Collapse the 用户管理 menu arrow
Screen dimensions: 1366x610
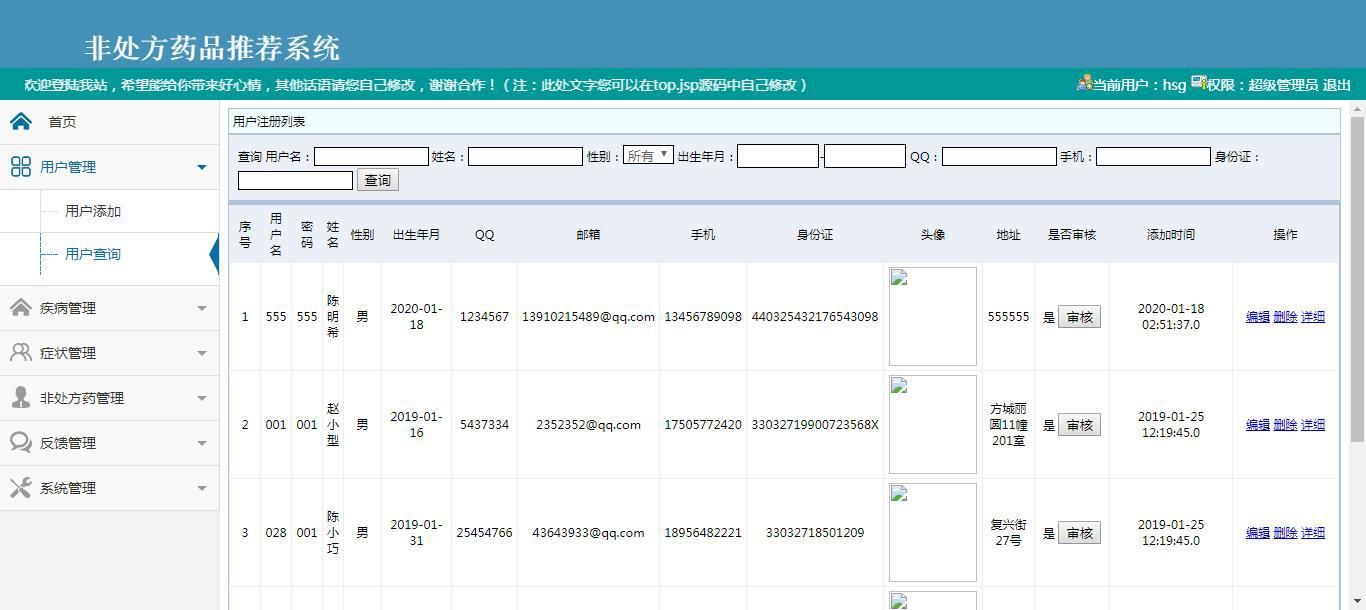point(202,167)
